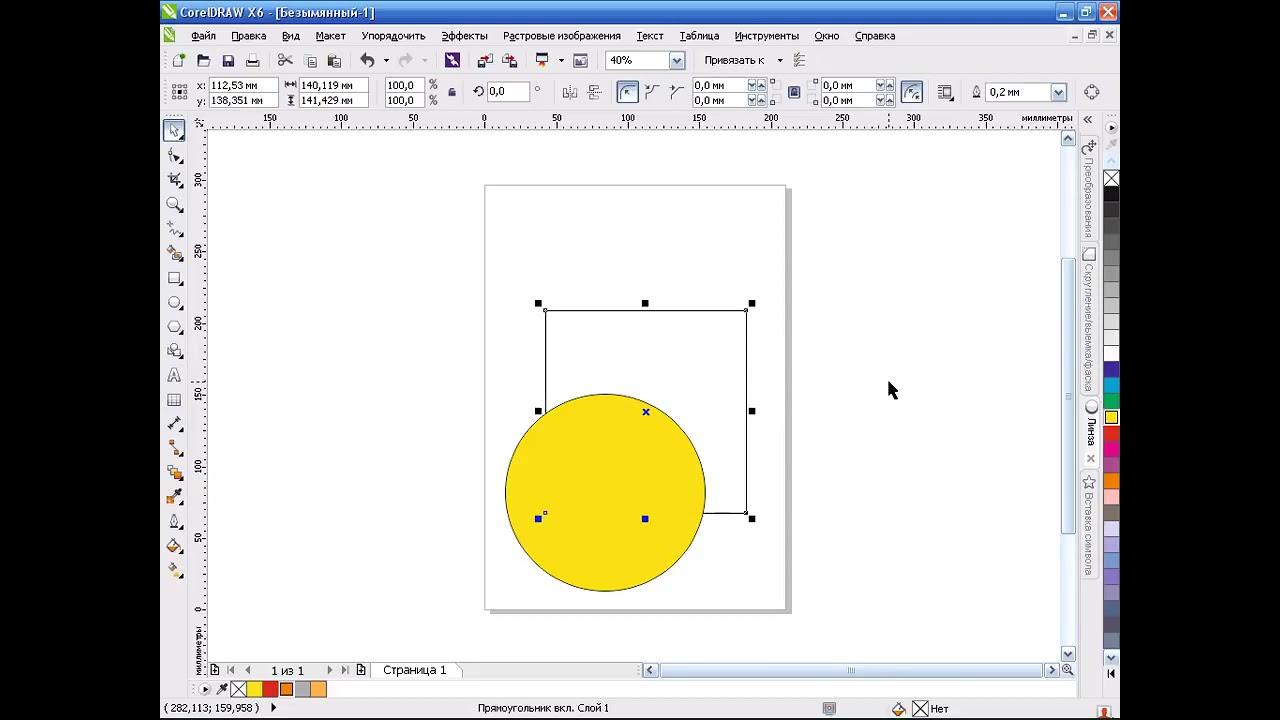This screenshot has height=720, width=1280.
Task: Click the rotation angle field
Action: click(509, 92)
